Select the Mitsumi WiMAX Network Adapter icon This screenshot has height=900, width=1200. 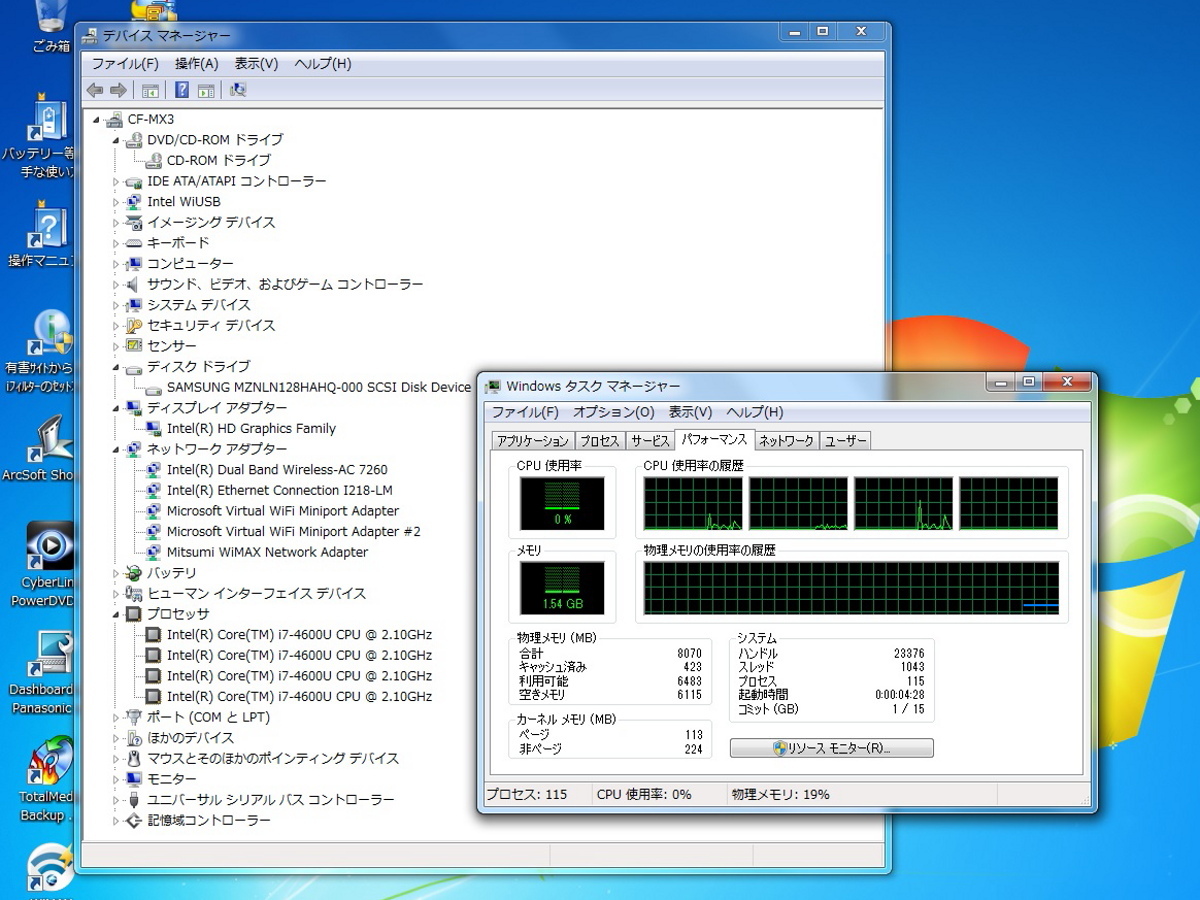(153, 552)
